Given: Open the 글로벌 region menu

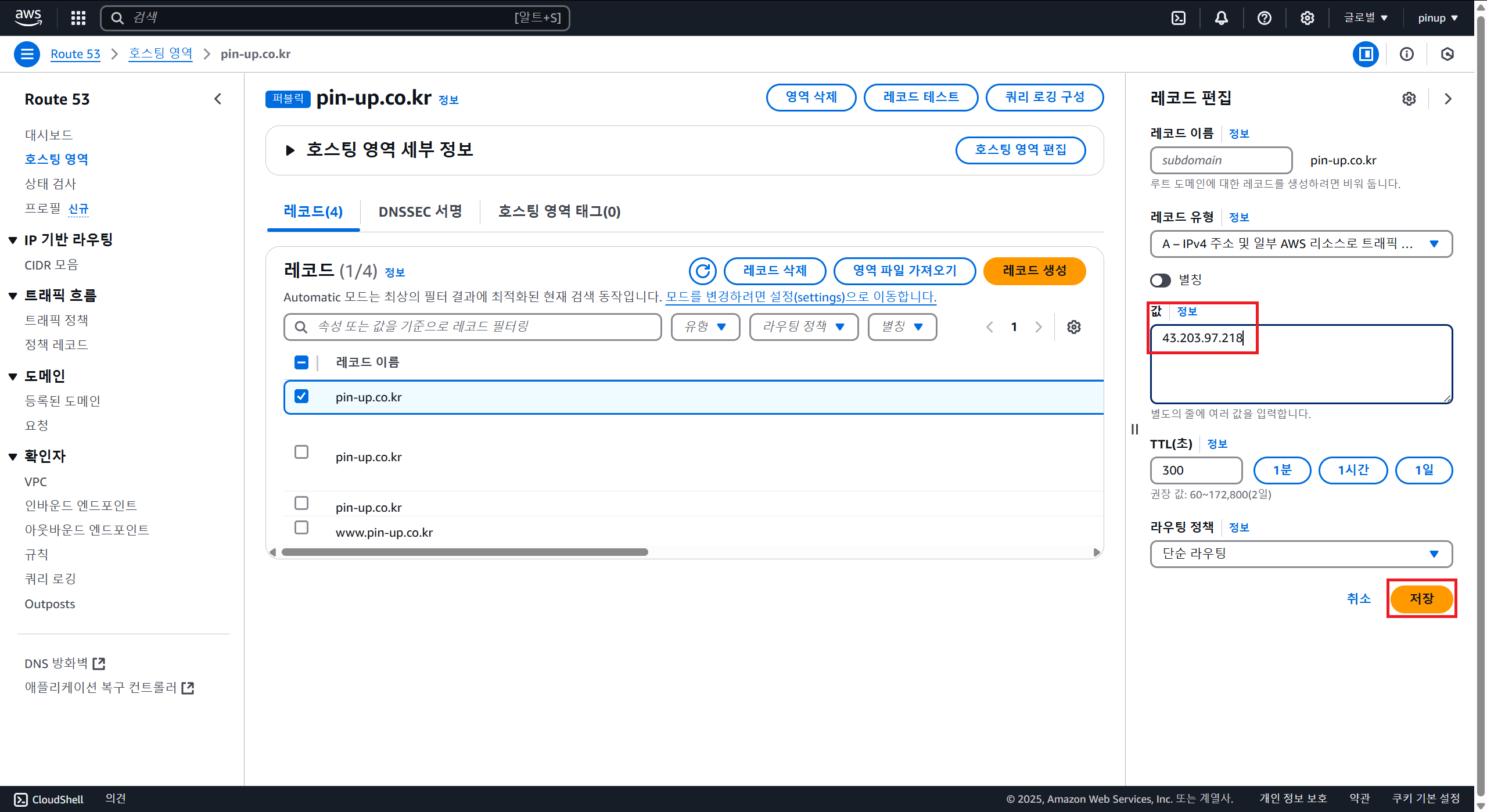Looking at the screenshot, I should coord(1366,18).
